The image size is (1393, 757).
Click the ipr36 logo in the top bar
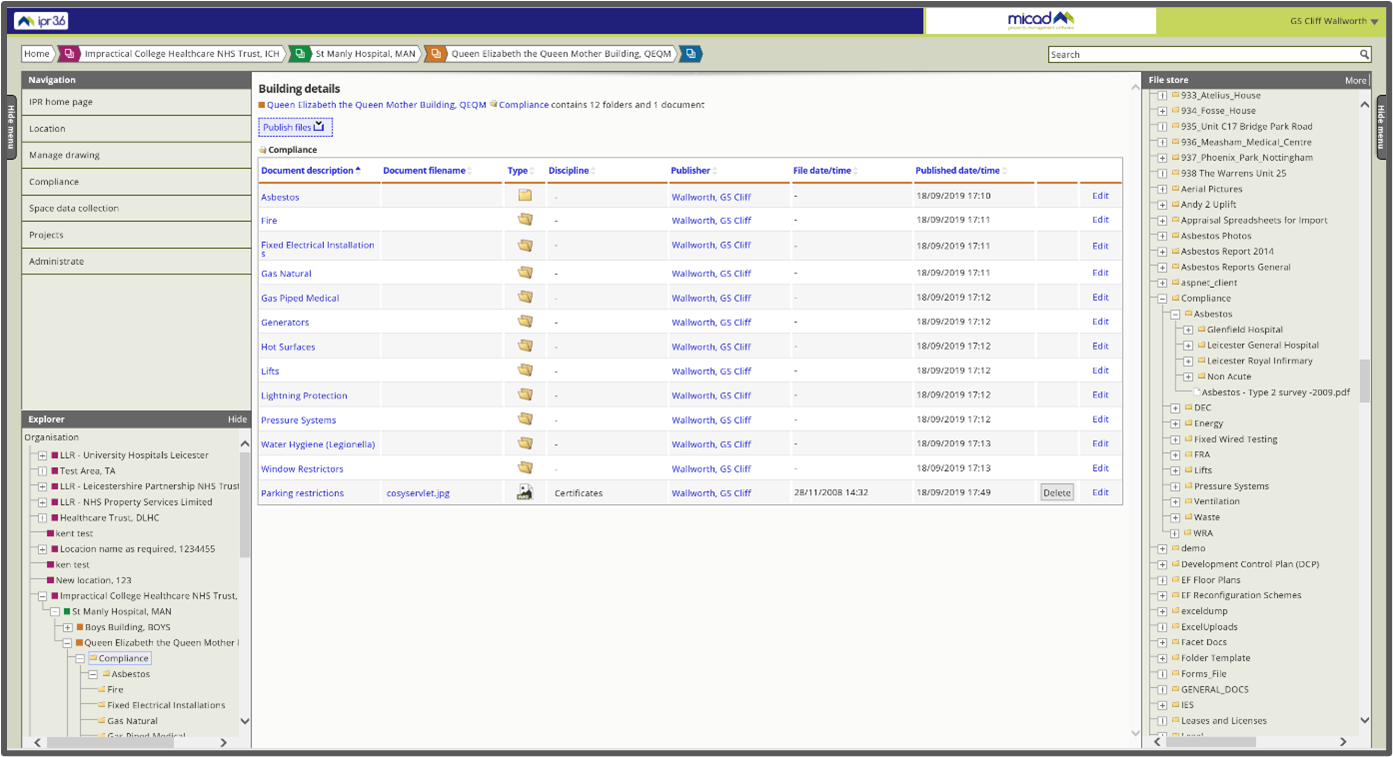[38, 19]
